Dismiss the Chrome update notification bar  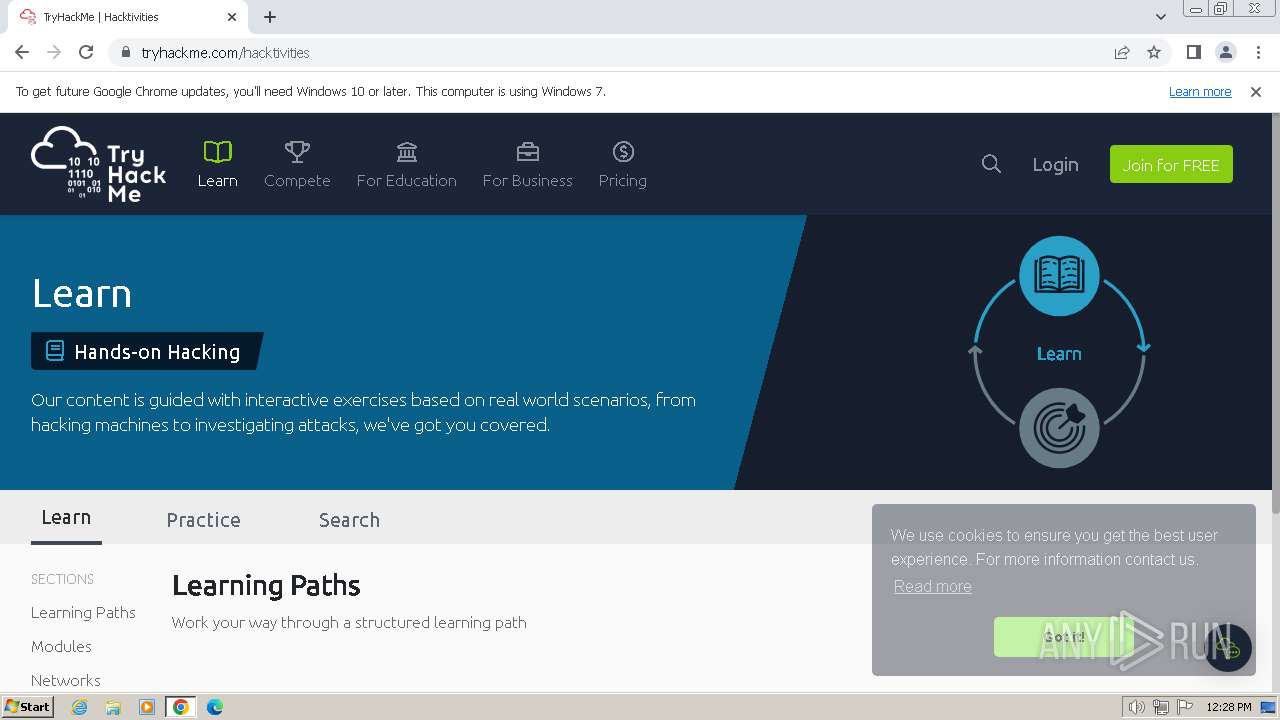(x=1256, y=91)
